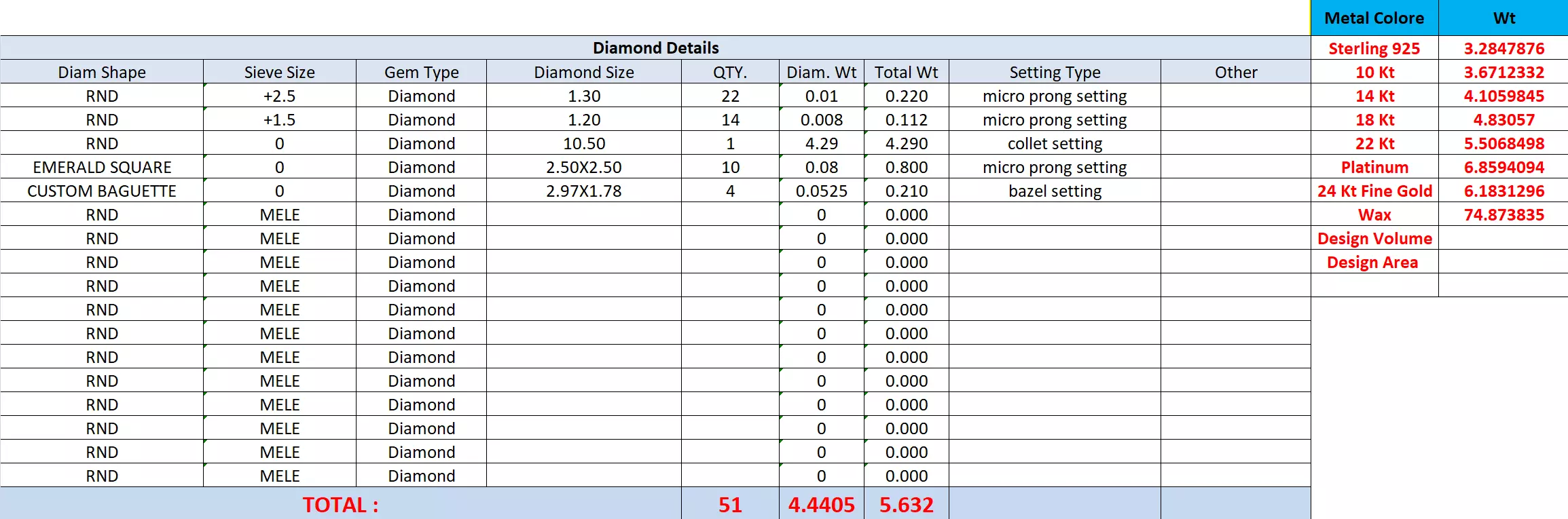The height and width of the screenshot is (519, 1568).
Task: Select diamond size cell 1.30
Action: (584, 96)
